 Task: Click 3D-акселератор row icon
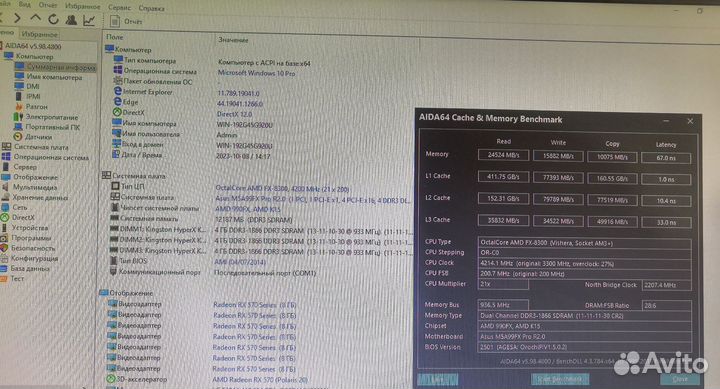[x=111, y=379]
